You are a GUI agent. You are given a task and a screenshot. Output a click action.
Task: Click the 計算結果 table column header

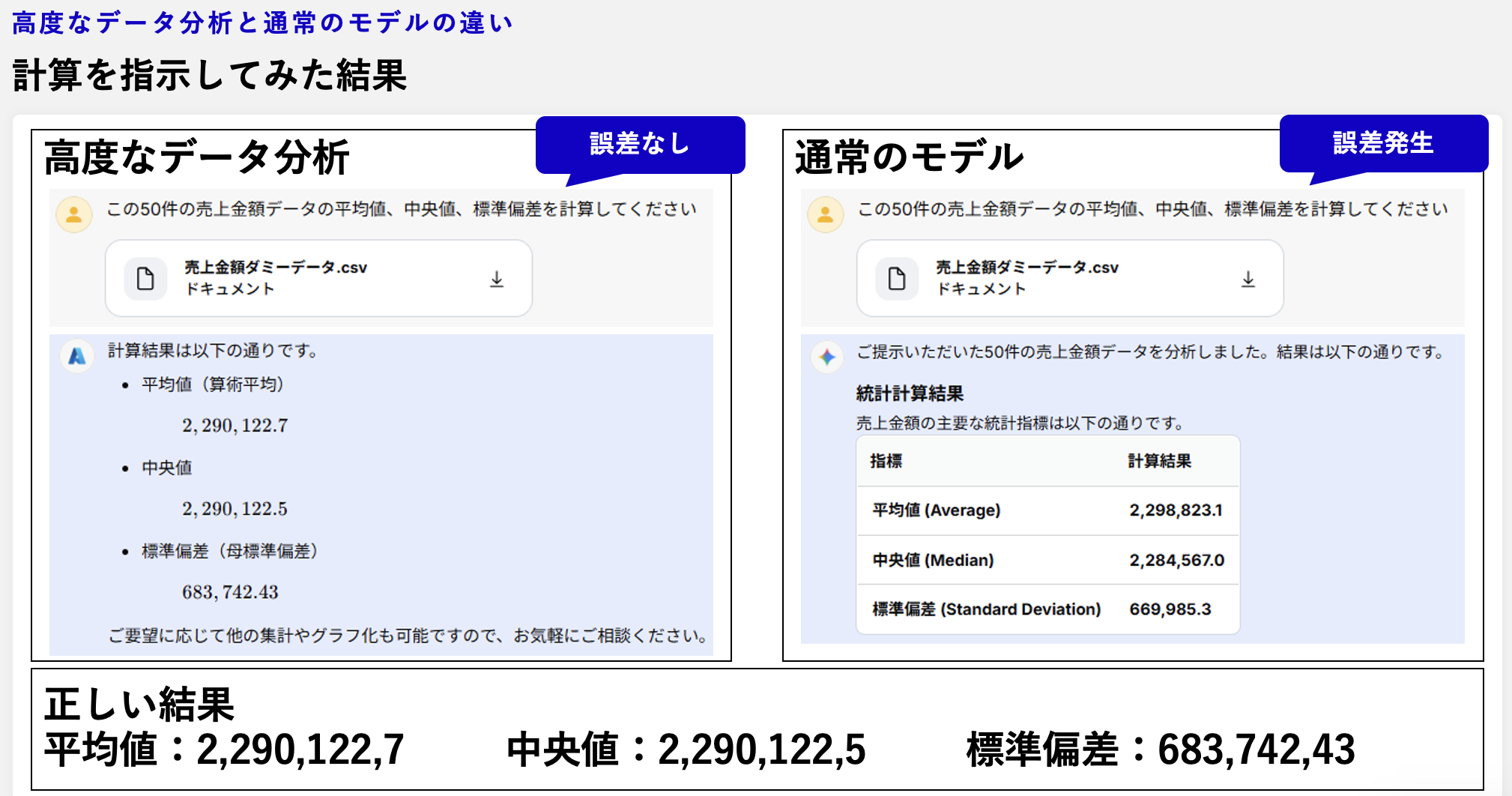tap(1159, 461)
